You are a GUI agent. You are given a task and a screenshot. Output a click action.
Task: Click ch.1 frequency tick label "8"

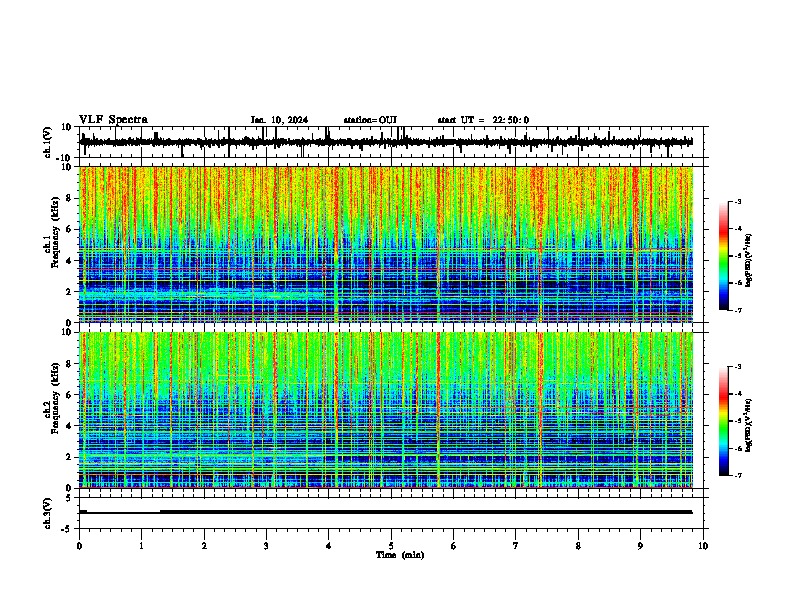pyautogui.click(x=70, y=198)
